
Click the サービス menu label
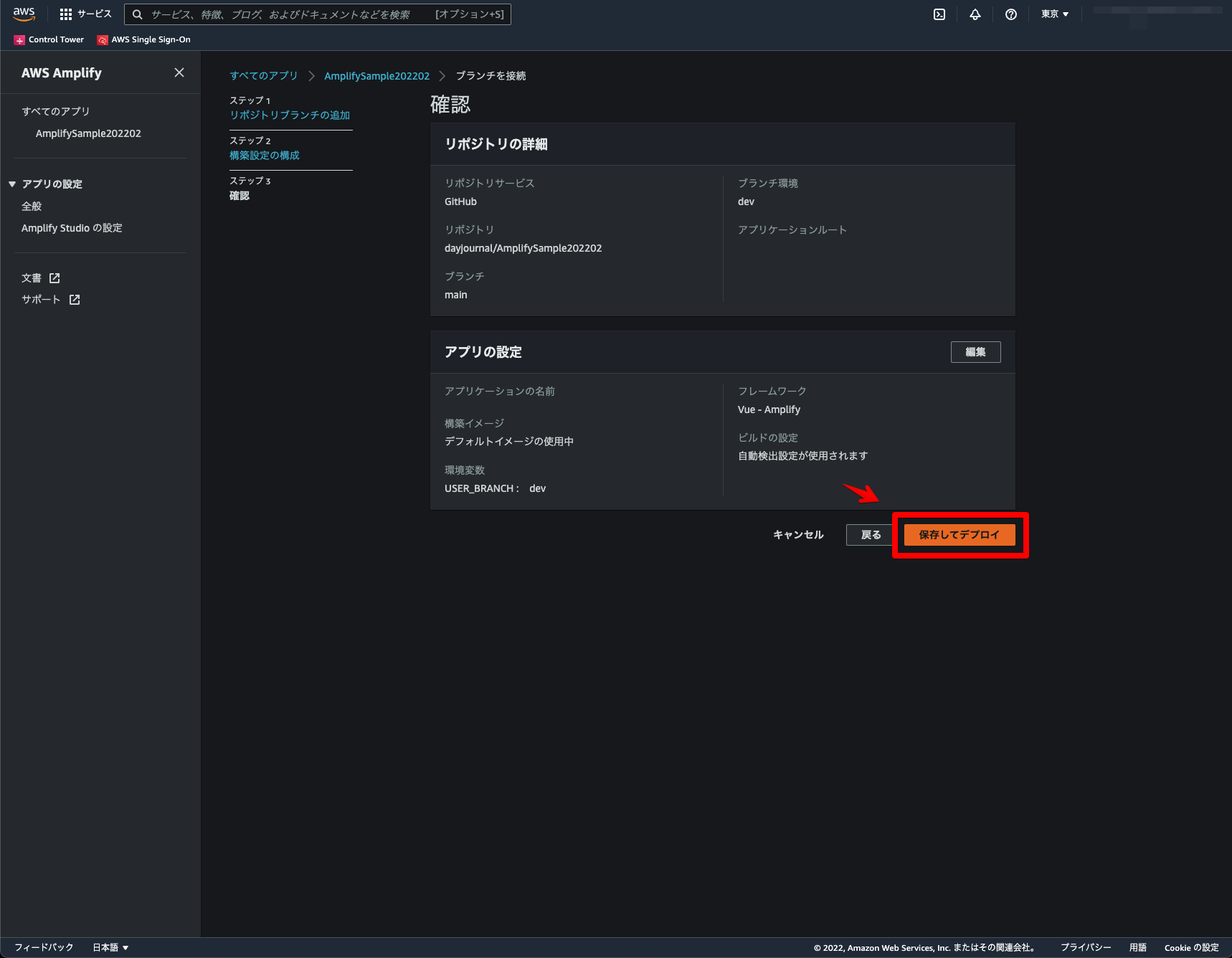pos(95,14)
